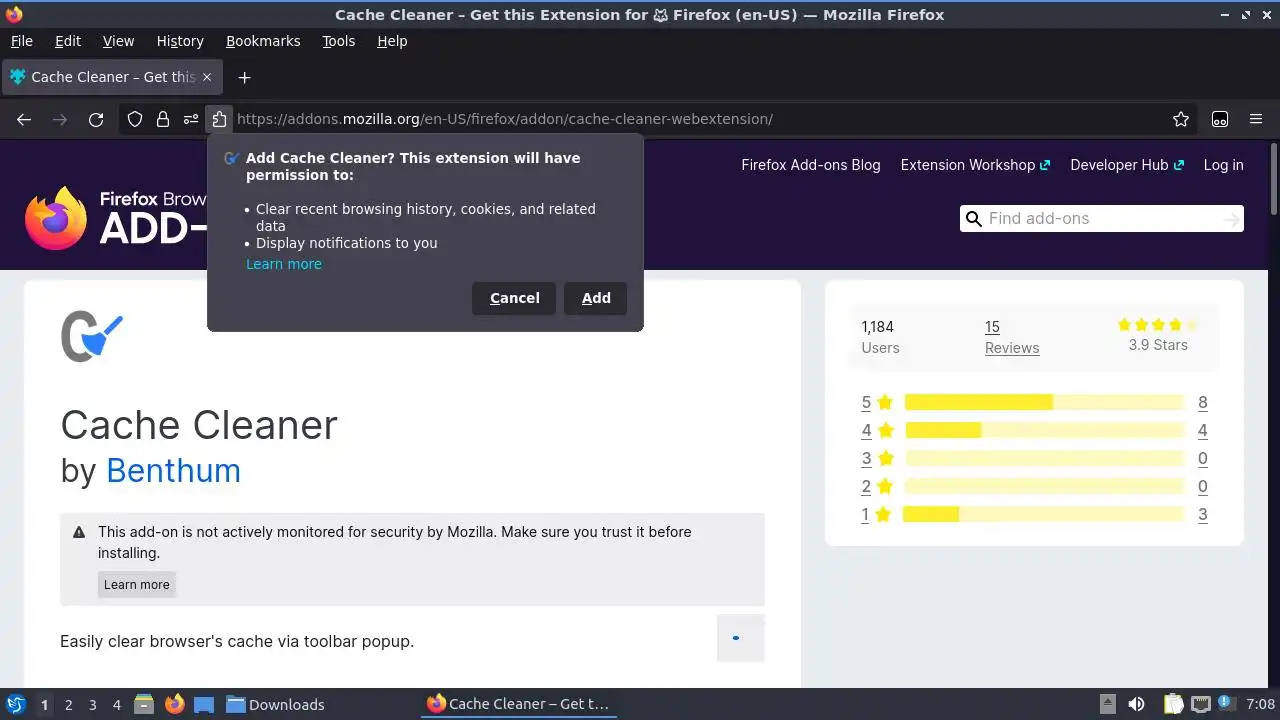The image size is (1280, 720).
Task: Close the Cache Cleaner tab
Action: (207, 77)
